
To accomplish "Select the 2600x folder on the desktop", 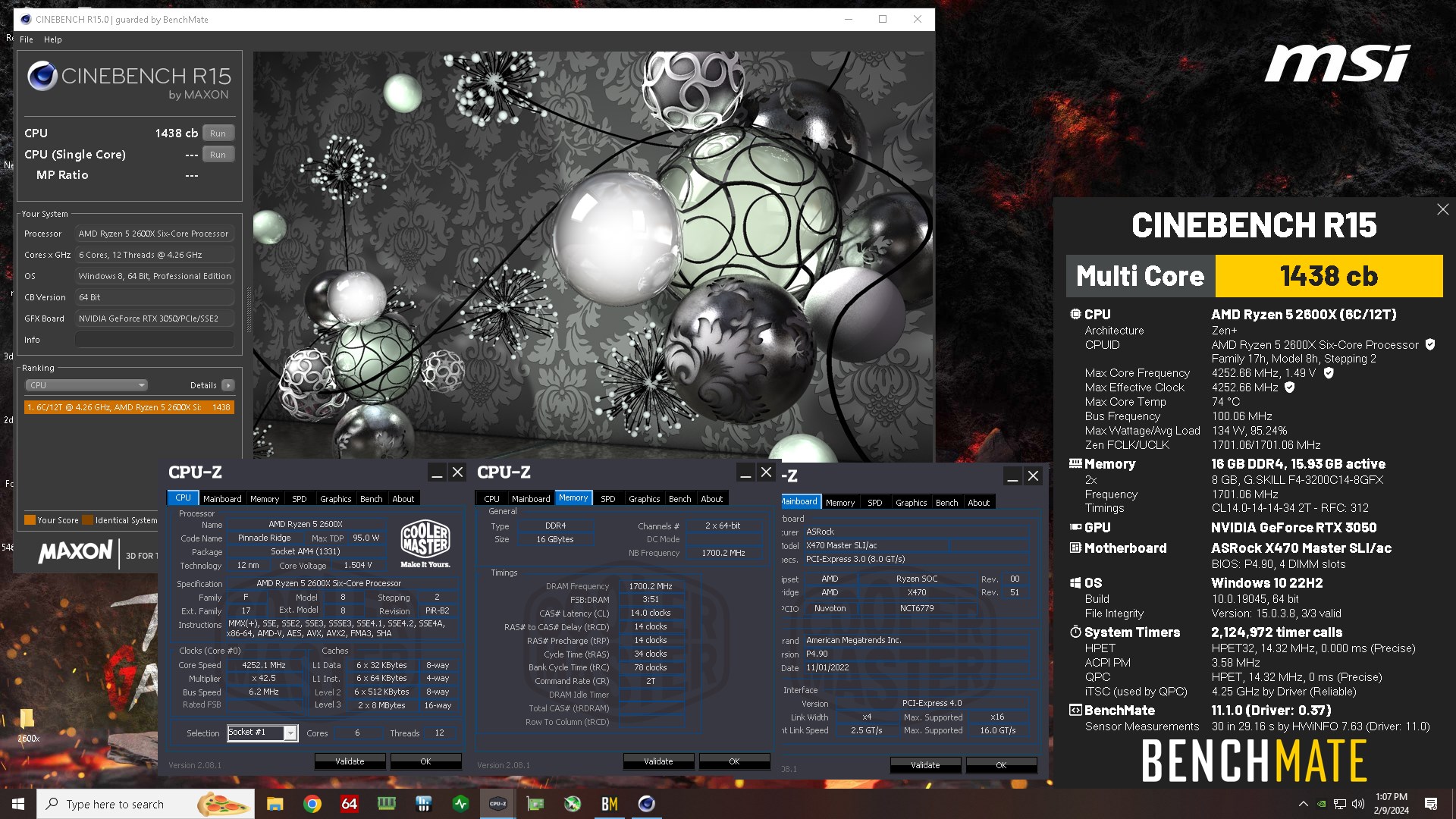I will tap(27, 724).
